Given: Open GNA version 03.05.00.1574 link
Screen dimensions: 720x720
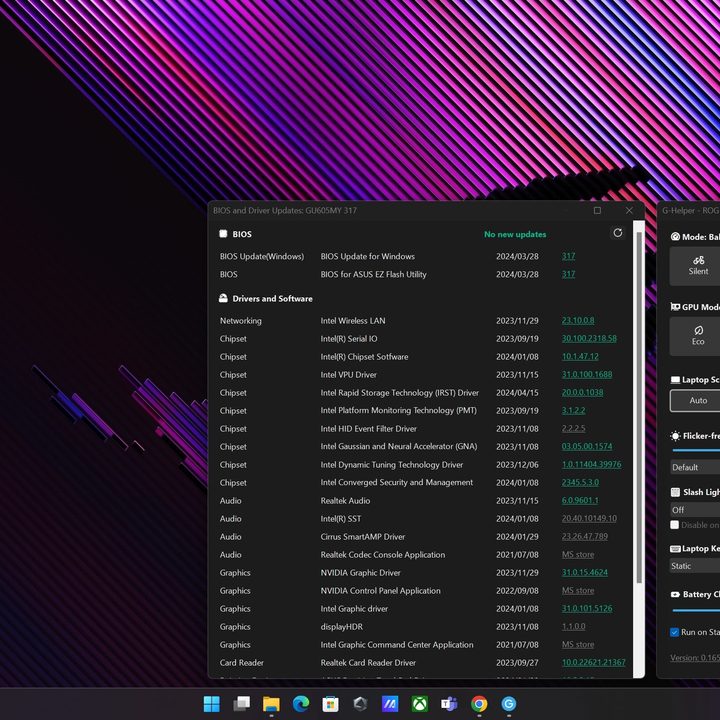Looking at the screenshot, I should pyautogui.click(x=587, y=446).
